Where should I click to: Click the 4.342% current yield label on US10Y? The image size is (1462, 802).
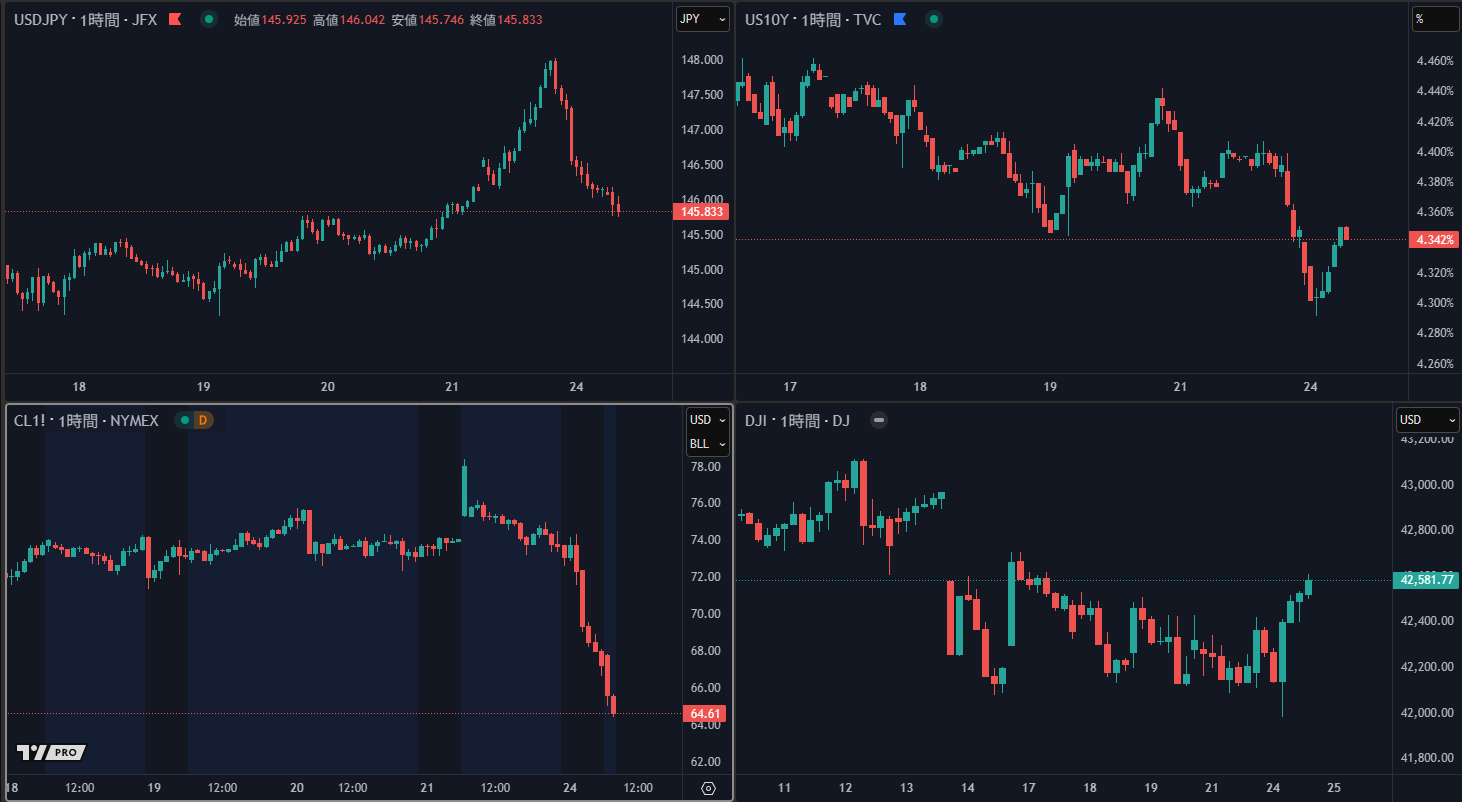coord(1434,239)
